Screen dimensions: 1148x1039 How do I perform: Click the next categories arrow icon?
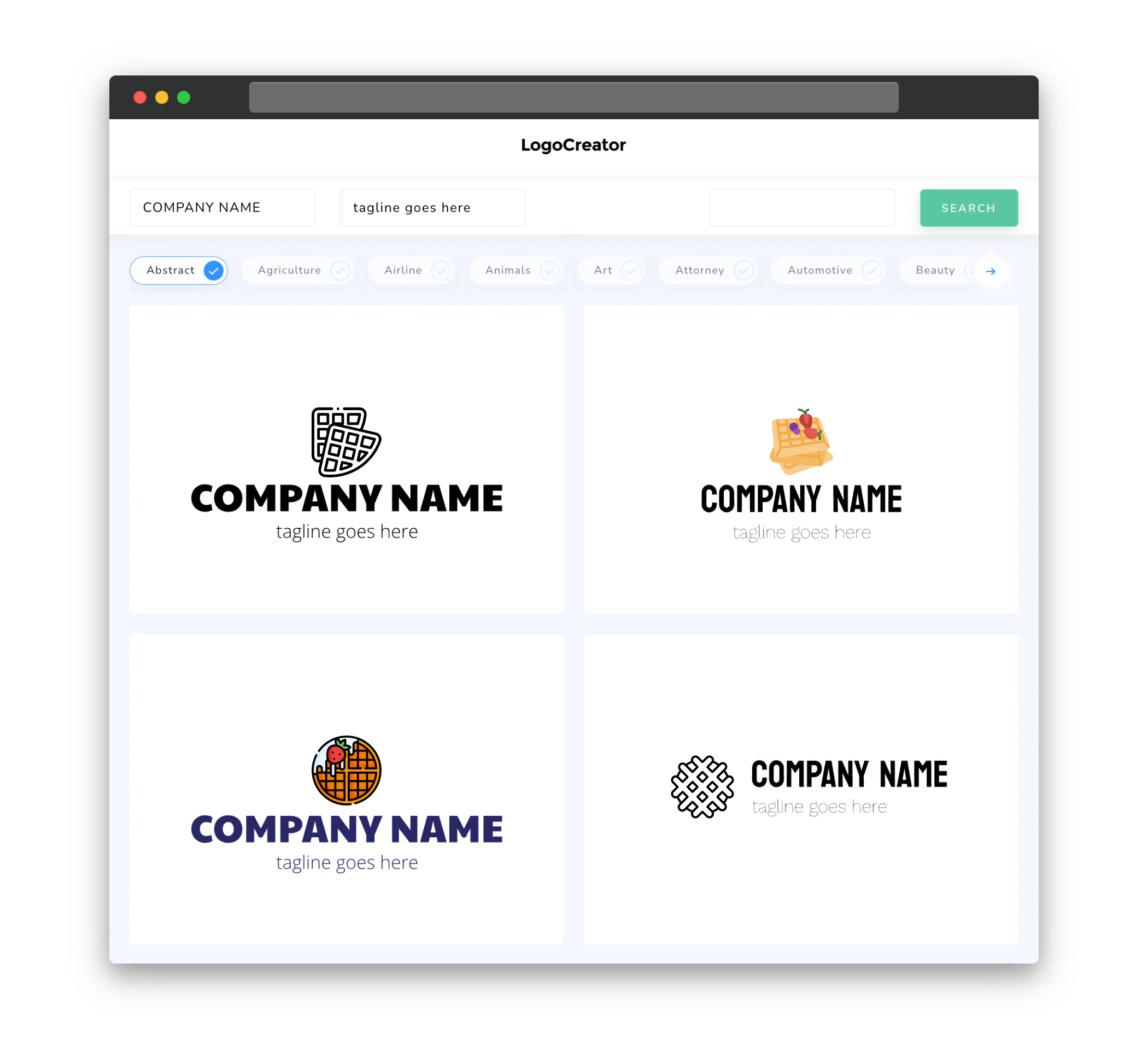[x=990, y=271]
